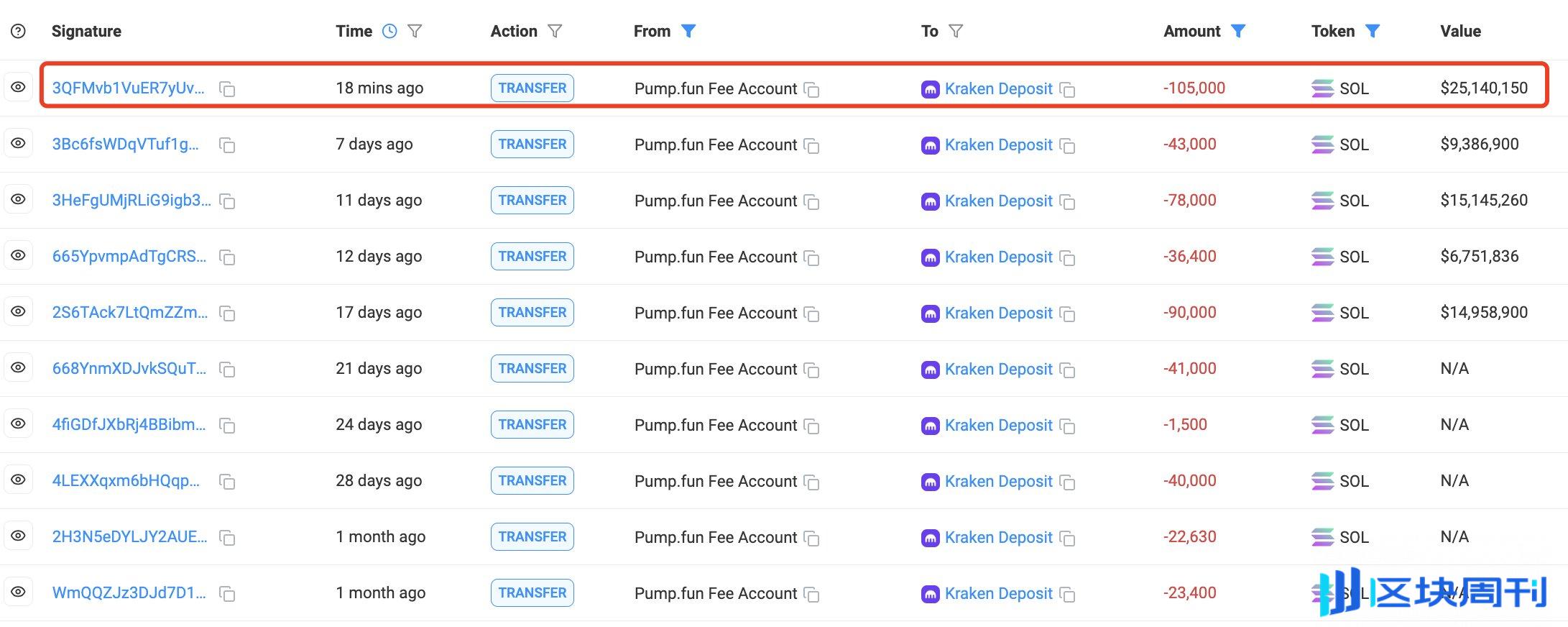The height and width of the screenshot is (627, 1568).
Task: Open transaction signature 2S6TAck7LtQmZZm
Action: pyautogui.click(x=130, y=312)
